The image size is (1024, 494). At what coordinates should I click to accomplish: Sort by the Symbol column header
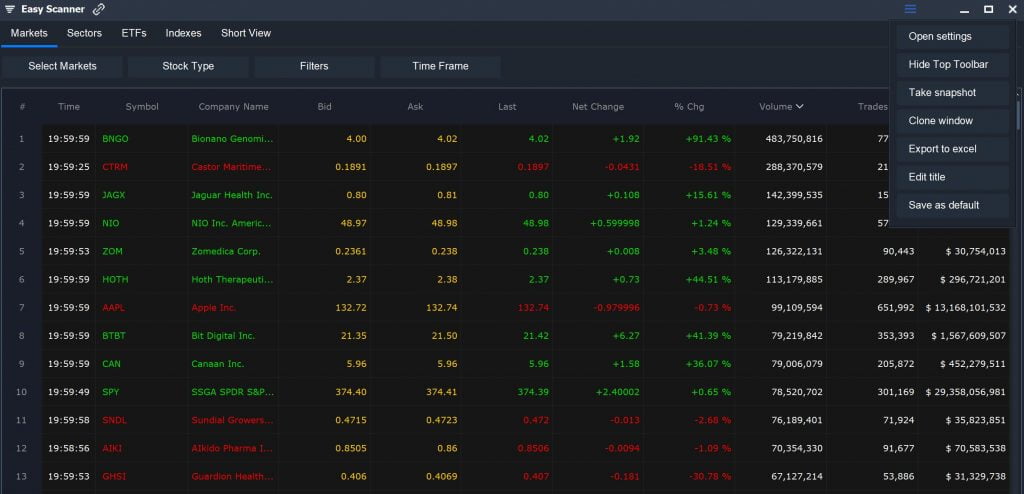click(142, 107)
